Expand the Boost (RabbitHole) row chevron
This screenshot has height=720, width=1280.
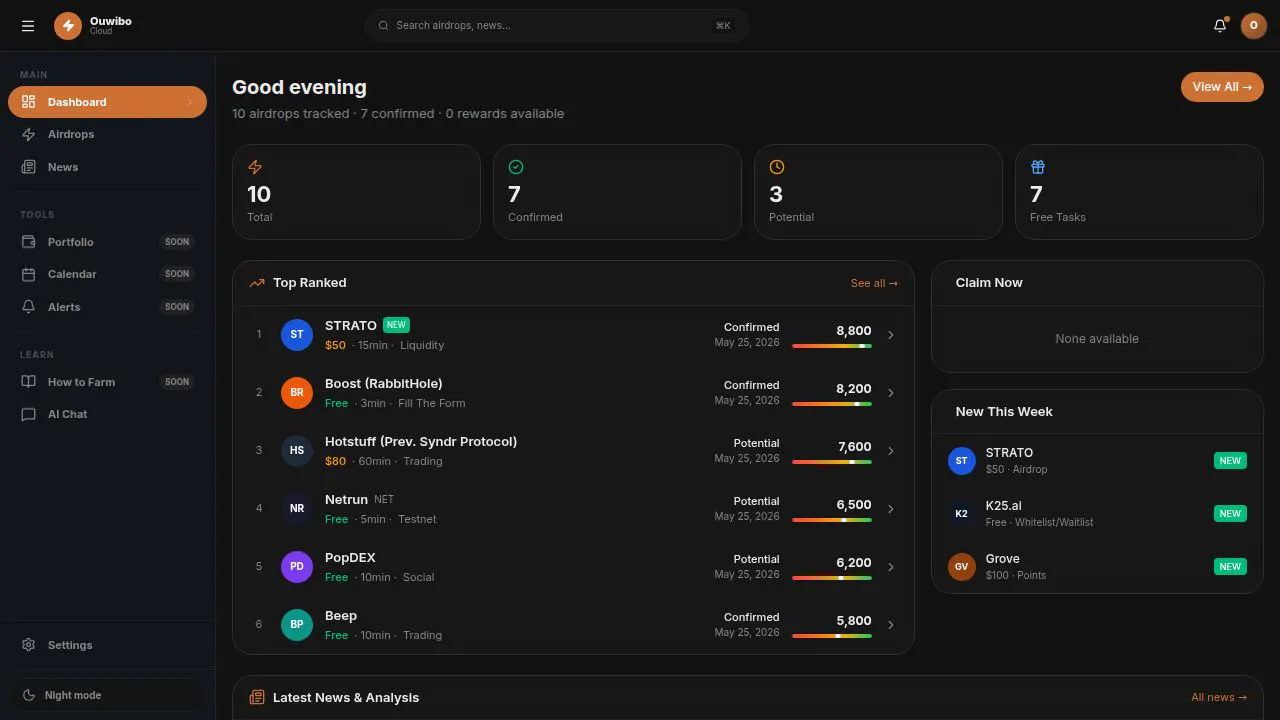(891, 393)
